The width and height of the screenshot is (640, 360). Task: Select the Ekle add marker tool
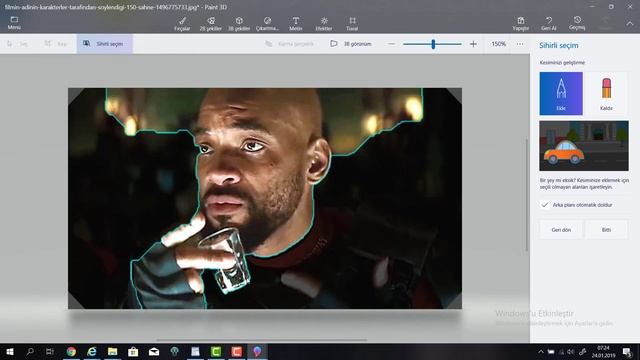pos(561,93)
